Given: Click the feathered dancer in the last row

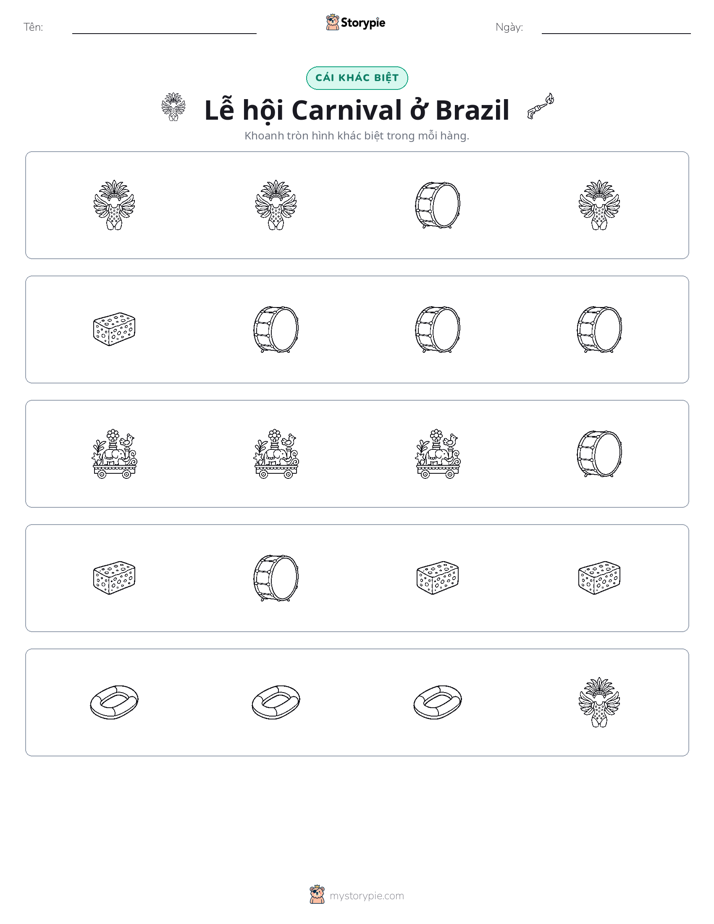Looking at the screenshot, I should pos(599,702).
